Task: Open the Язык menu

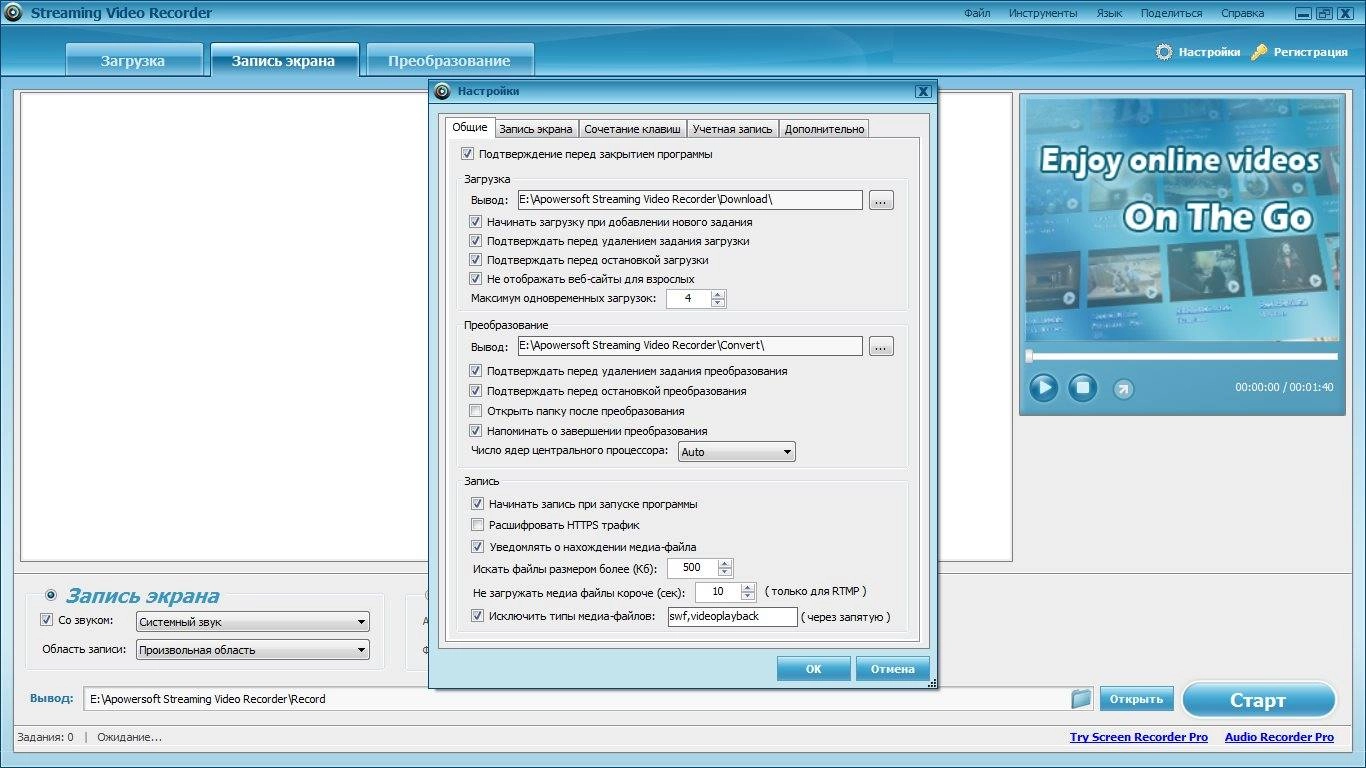Action: click(1109, 13)
